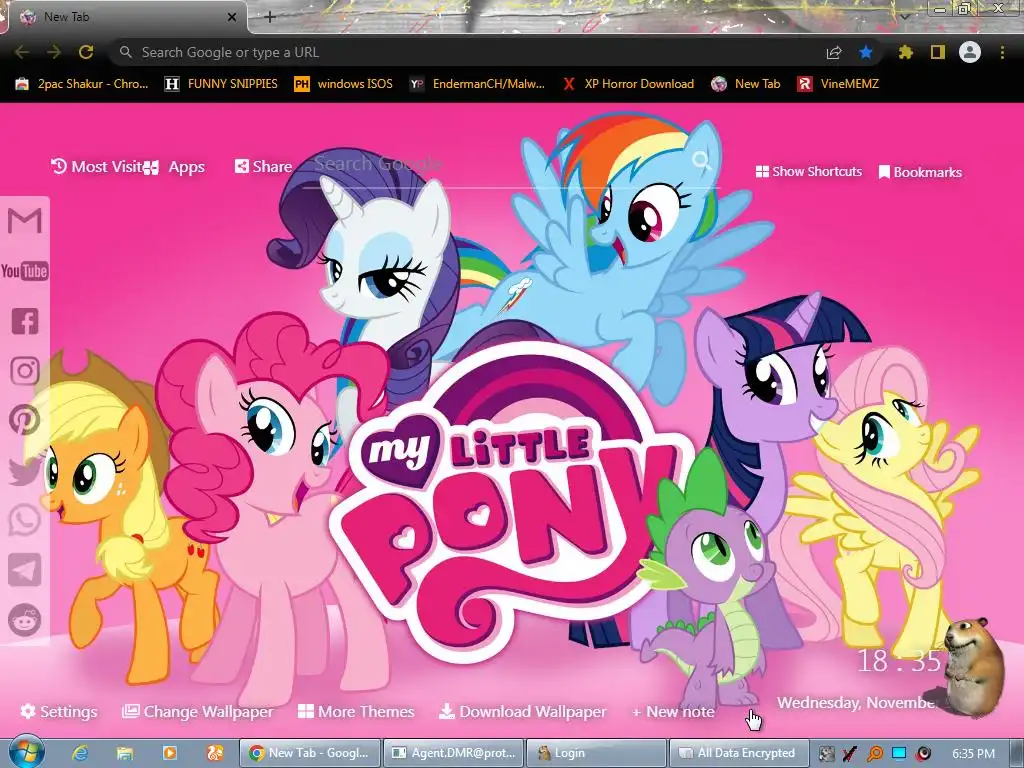Switch to Login taskbar window
This screenshot has width=1024, height=768.
point(597,753)
